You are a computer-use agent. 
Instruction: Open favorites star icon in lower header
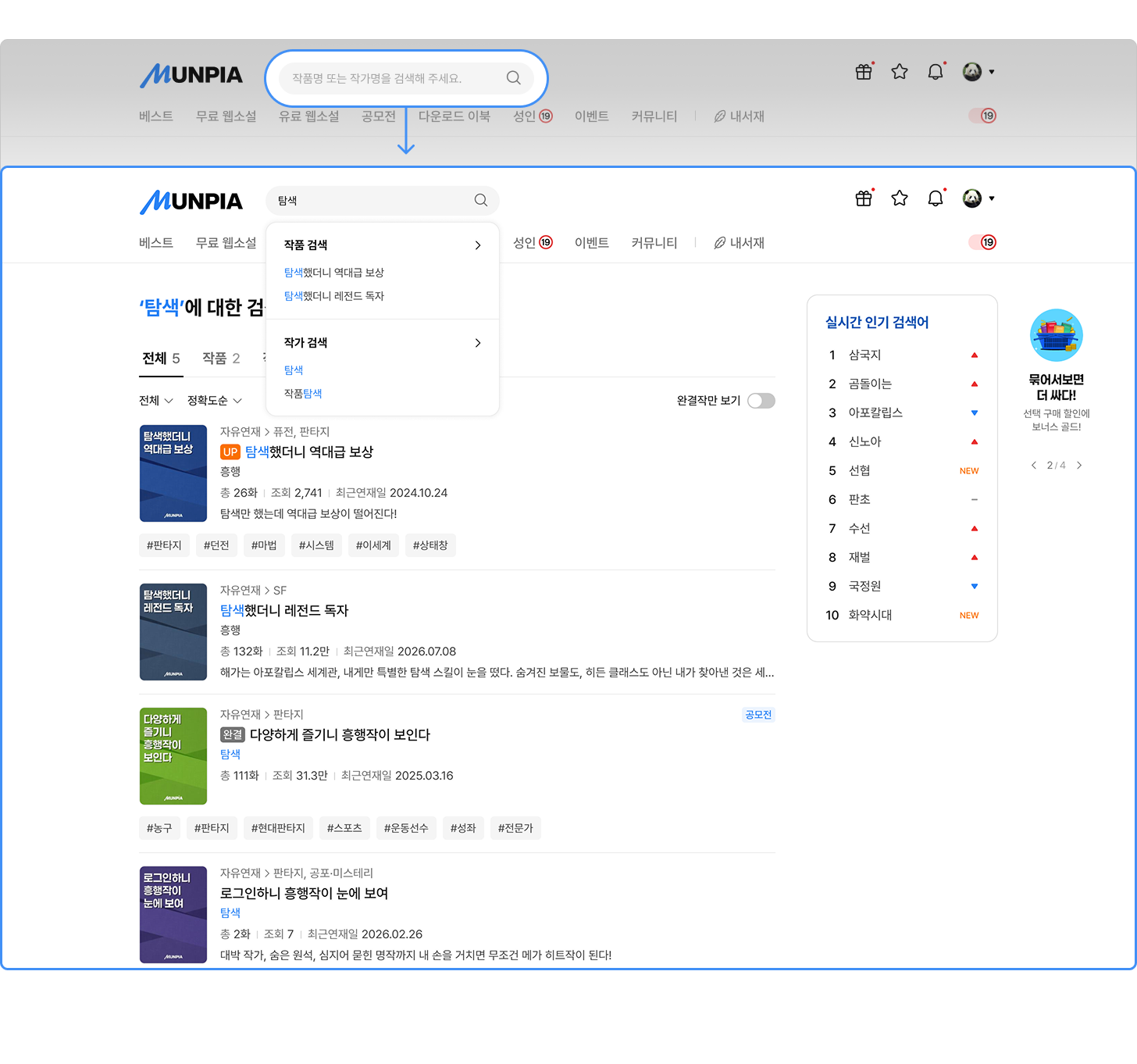pos(900,198)
